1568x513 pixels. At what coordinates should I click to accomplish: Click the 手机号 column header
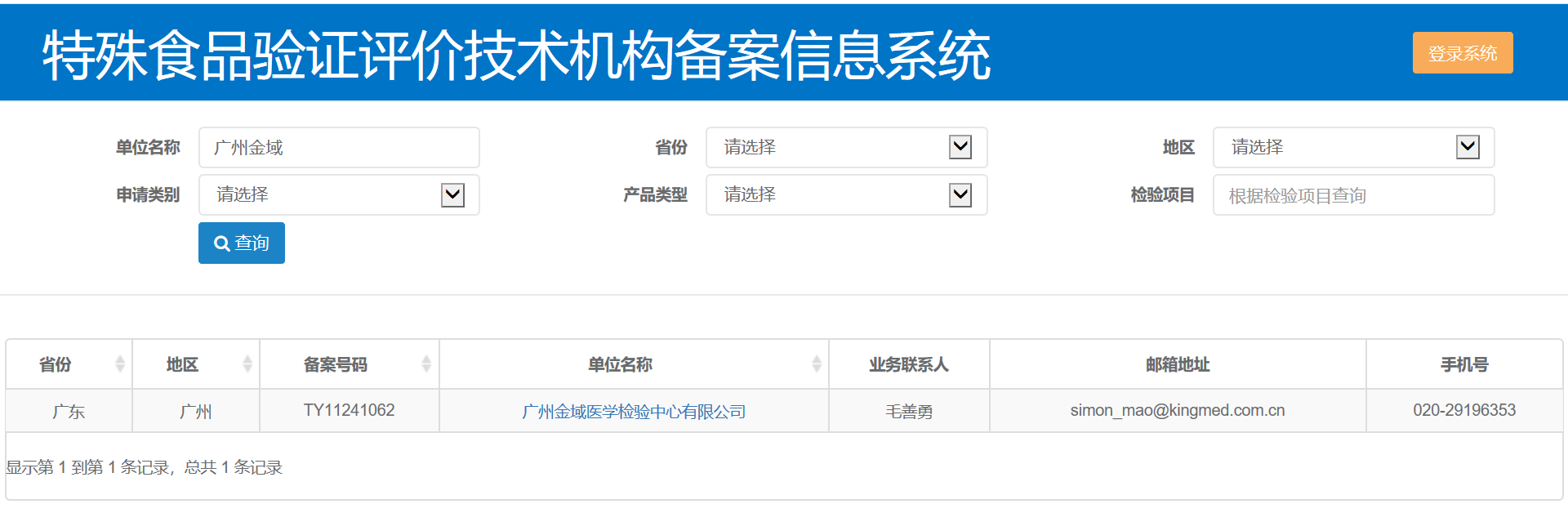point(1464,364)
